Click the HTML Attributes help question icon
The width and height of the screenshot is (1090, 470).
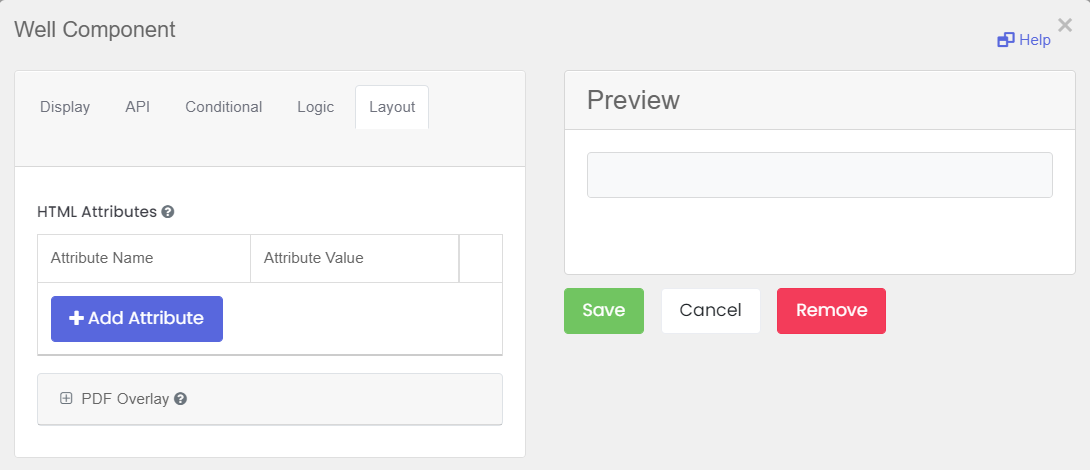pyautogui.click(x=168, y=212)
